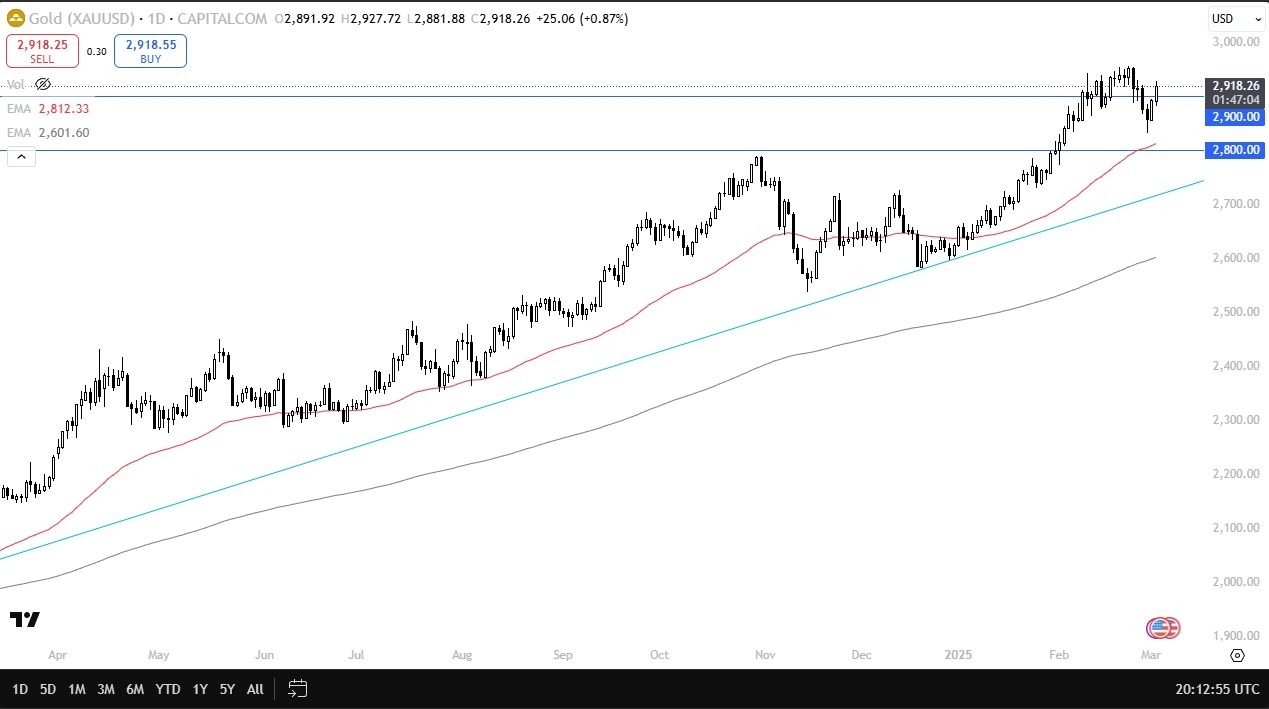Click the 2,918.26 current price label
Image resolution: width=1269 pixels, height=709 pixels.
click(1237, 86)
